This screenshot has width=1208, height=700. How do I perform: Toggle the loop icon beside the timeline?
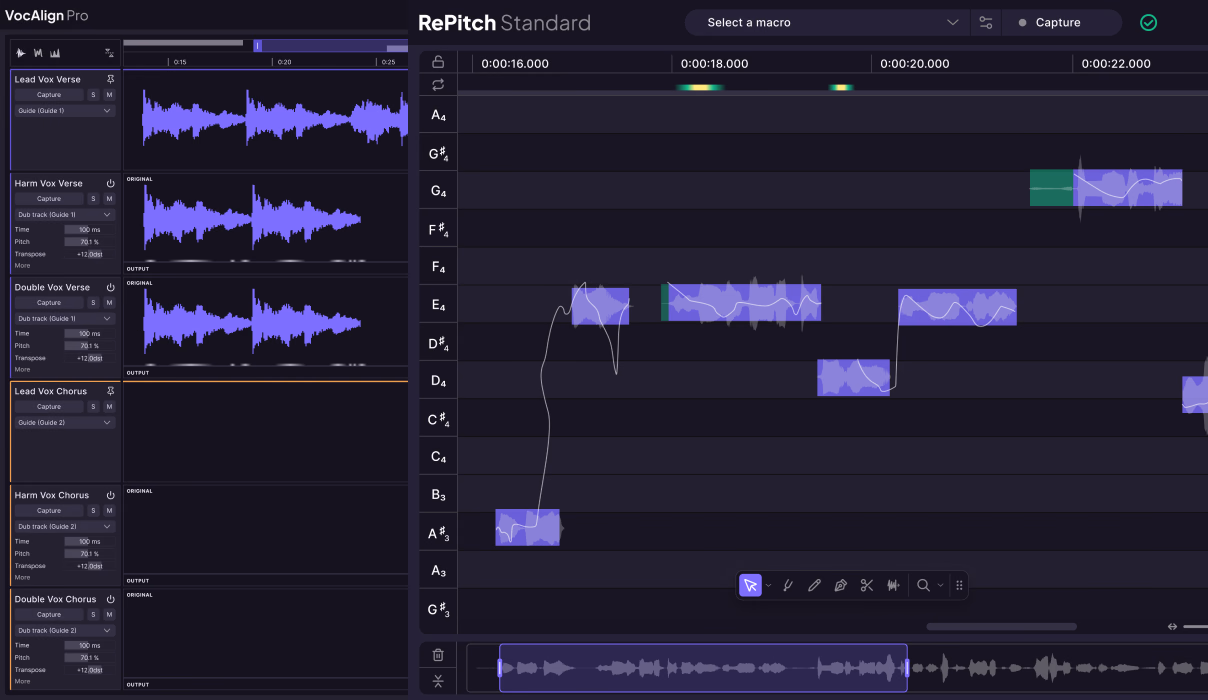438,85
